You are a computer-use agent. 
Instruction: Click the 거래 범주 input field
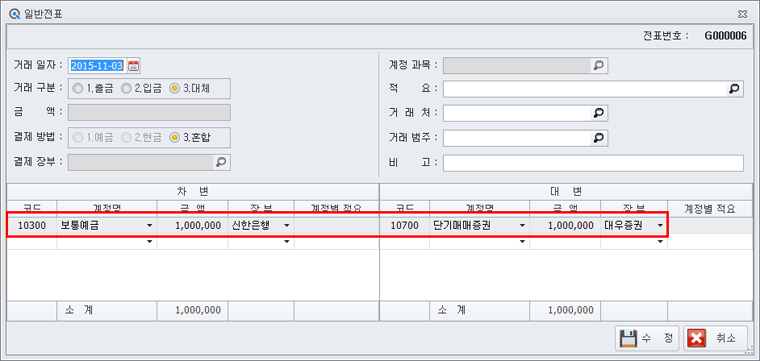click(517, 138)
